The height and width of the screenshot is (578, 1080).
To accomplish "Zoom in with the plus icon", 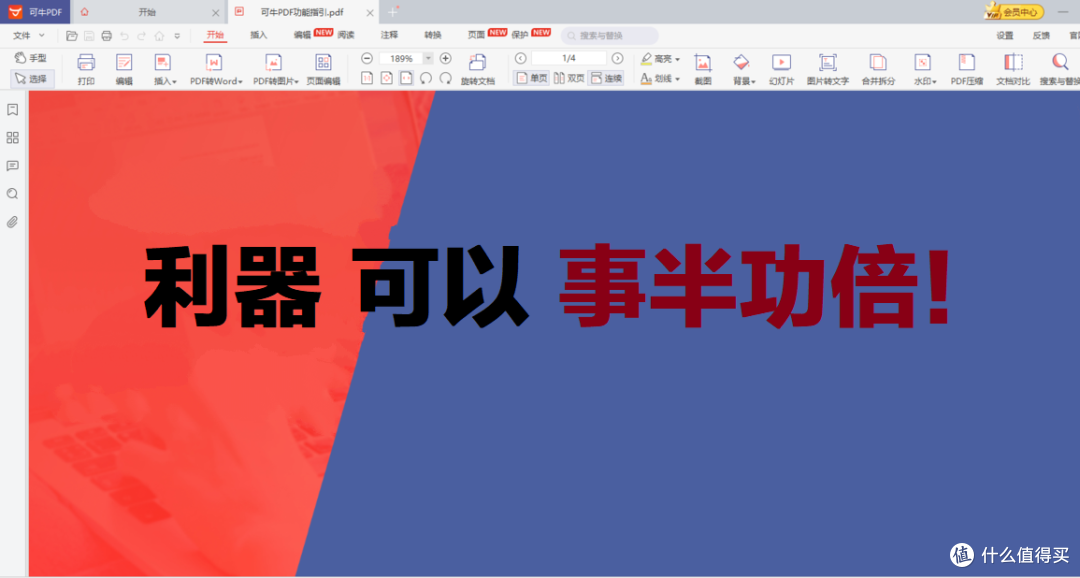I will [446, 59].
